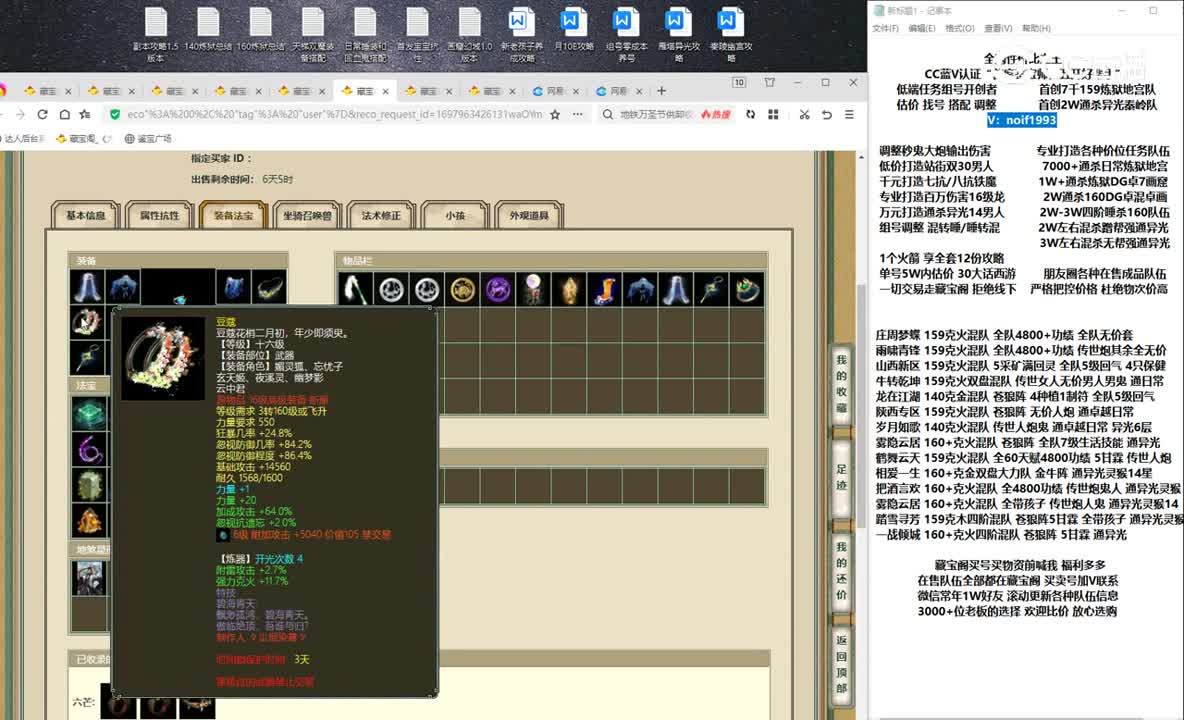1184x720 pixels.
Task: Click the browser URL address field
Action: point(334,114)
